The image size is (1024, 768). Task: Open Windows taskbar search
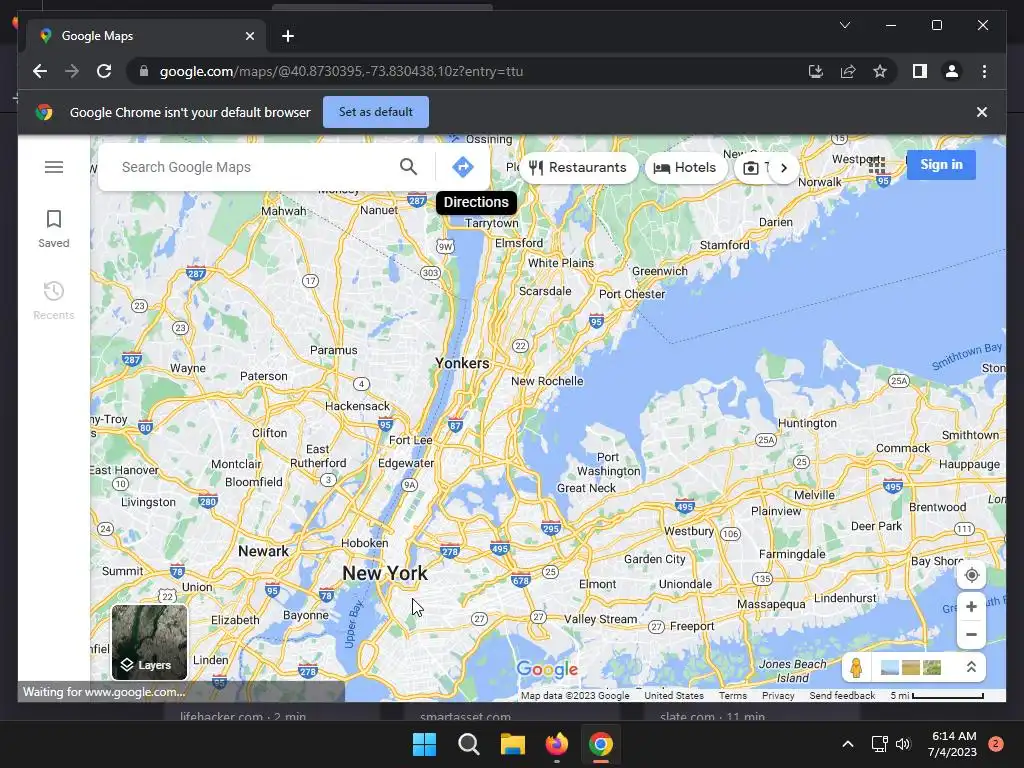[x=469, y=744]
